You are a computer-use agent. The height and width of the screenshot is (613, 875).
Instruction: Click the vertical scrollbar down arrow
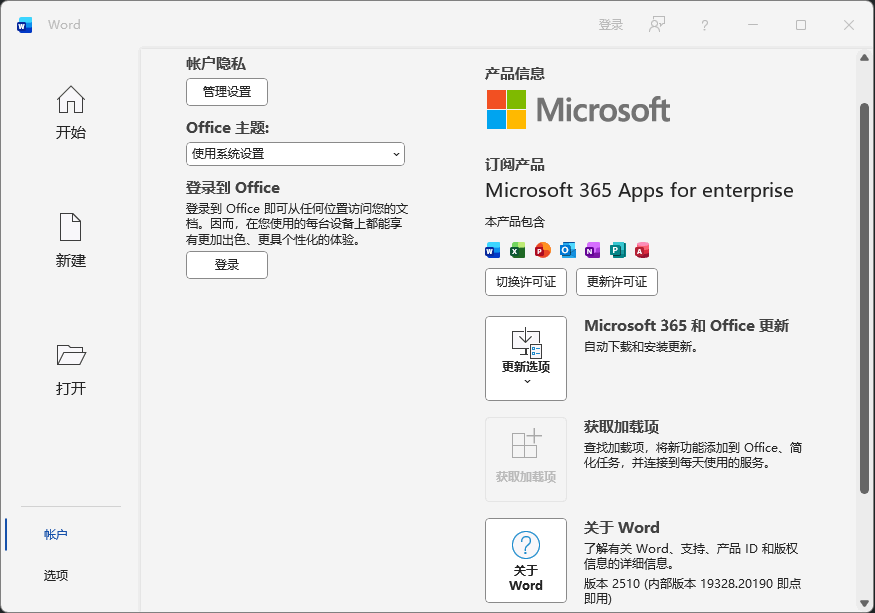click(x=865, y=604)
